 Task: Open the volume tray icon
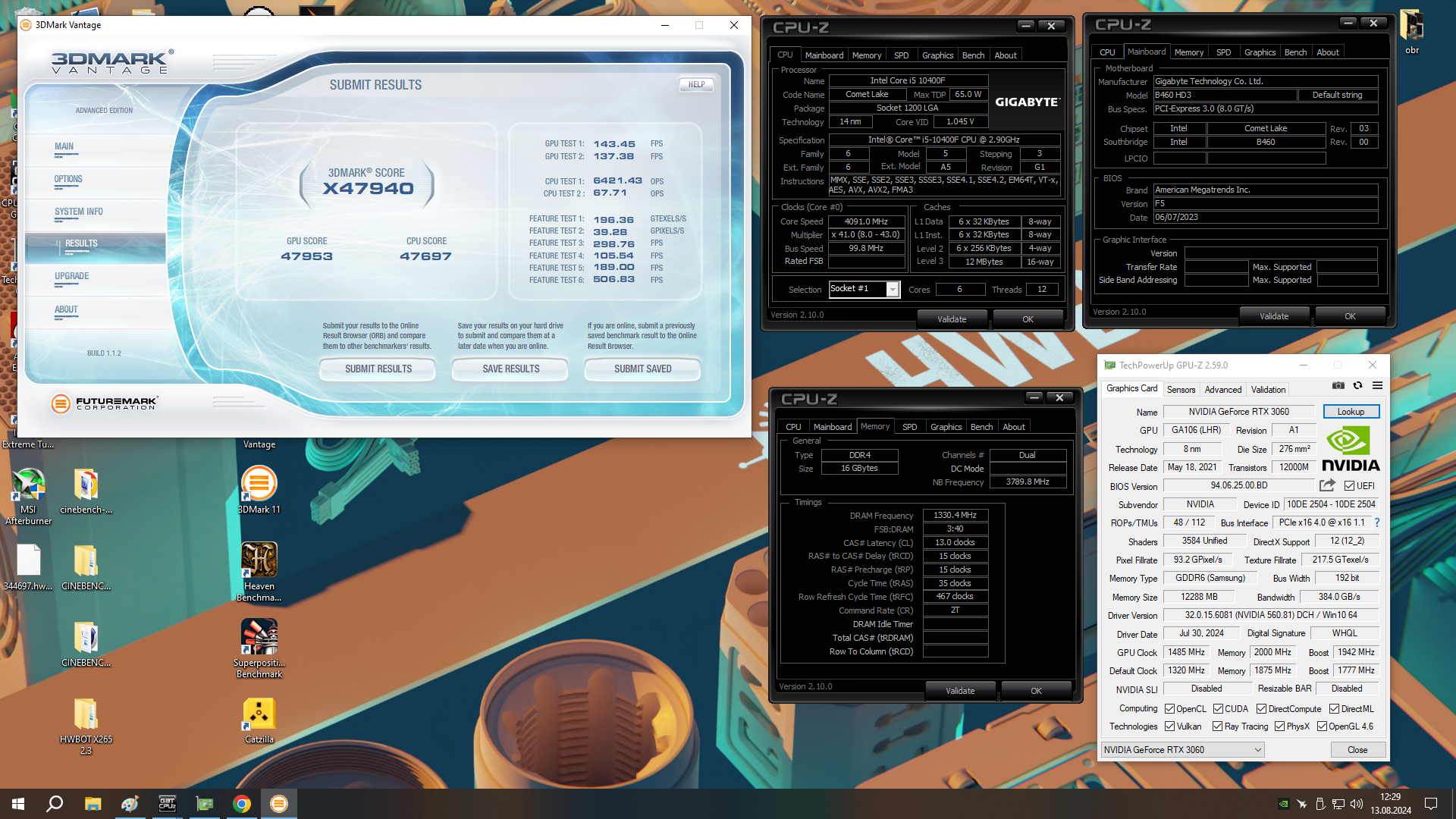coord(1357,804)
